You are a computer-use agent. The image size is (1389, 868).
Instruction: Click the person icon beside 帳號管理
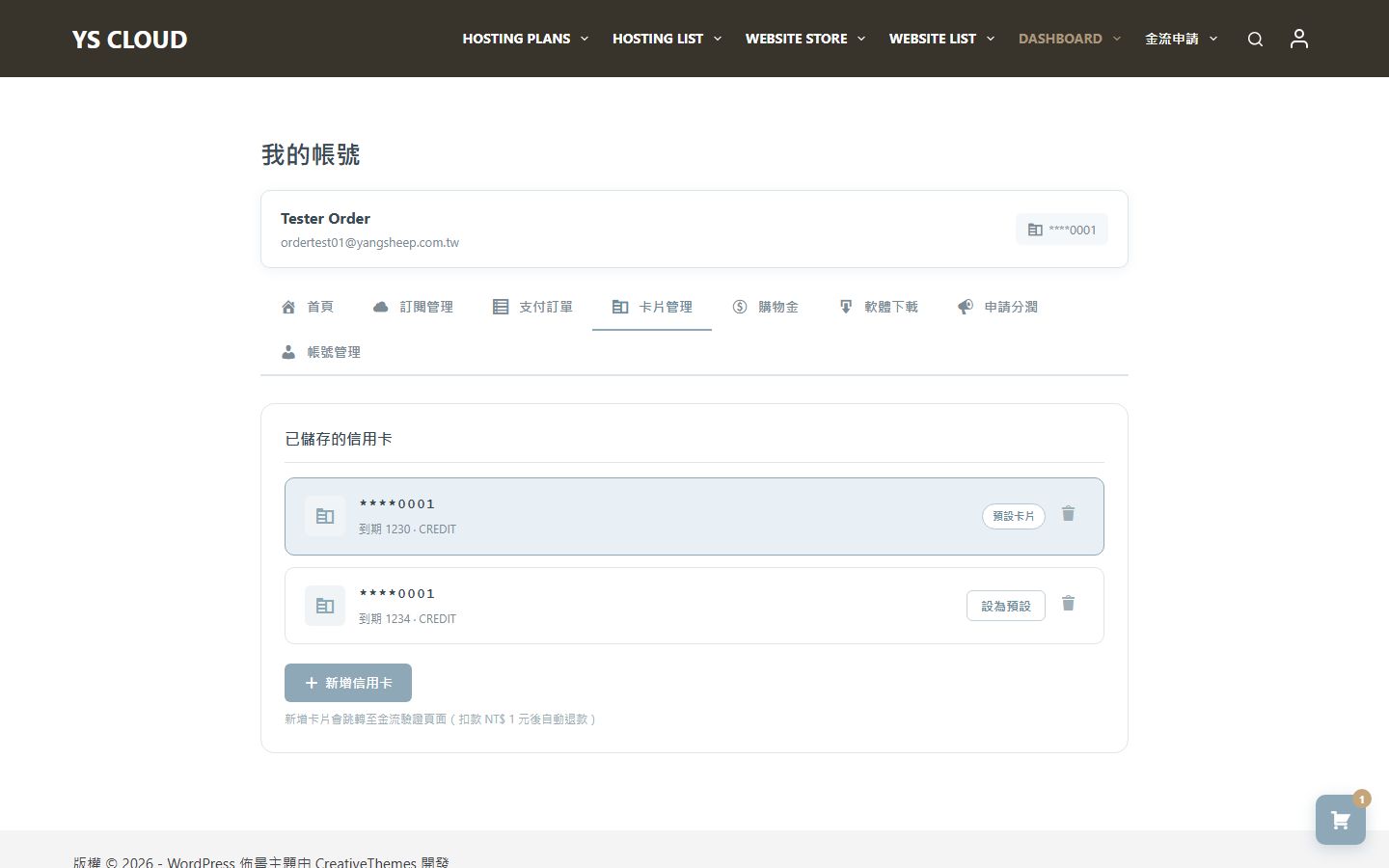click(288, 352)
